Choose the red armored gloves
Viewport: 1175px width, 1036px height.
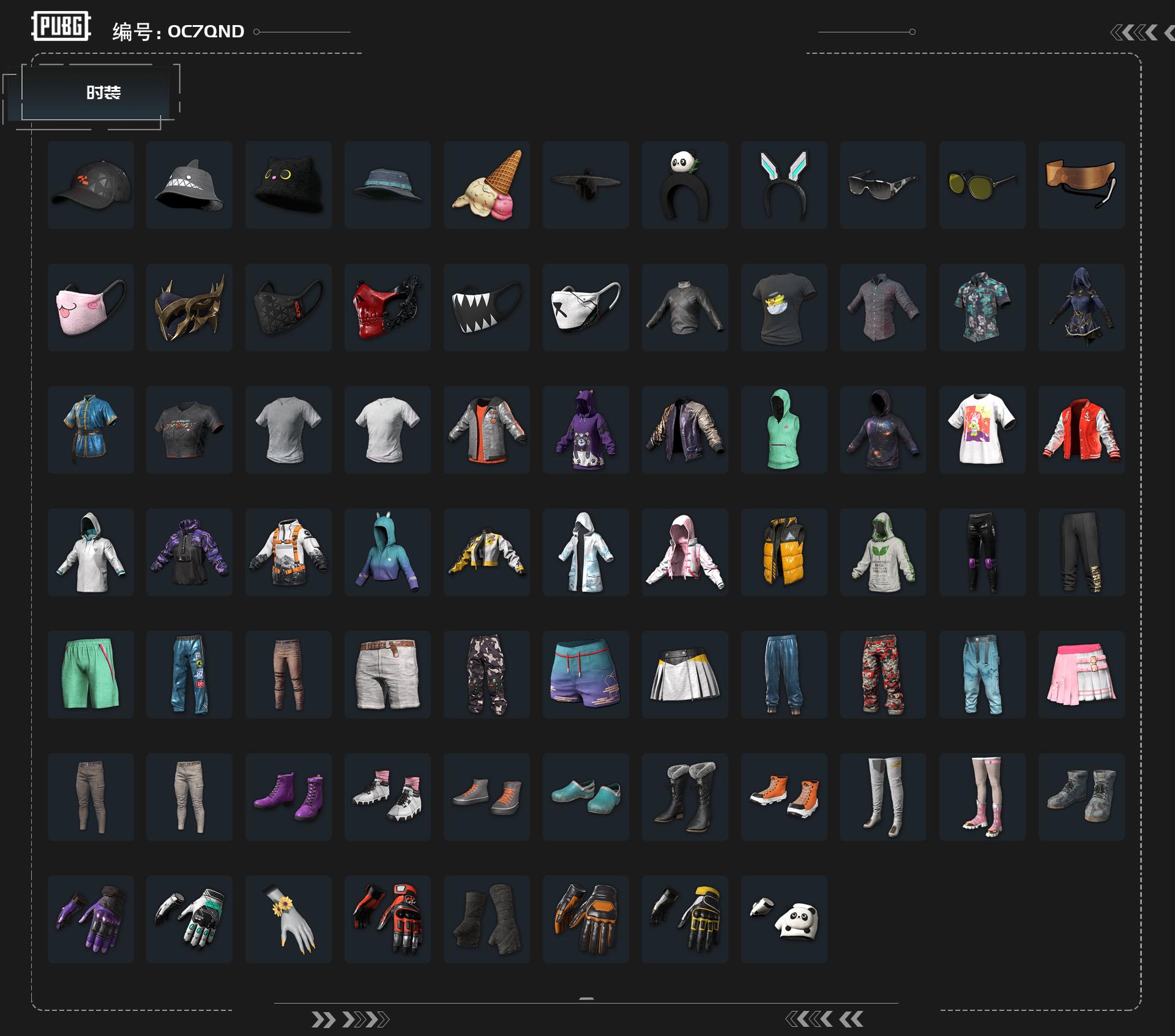click(387, 919)
